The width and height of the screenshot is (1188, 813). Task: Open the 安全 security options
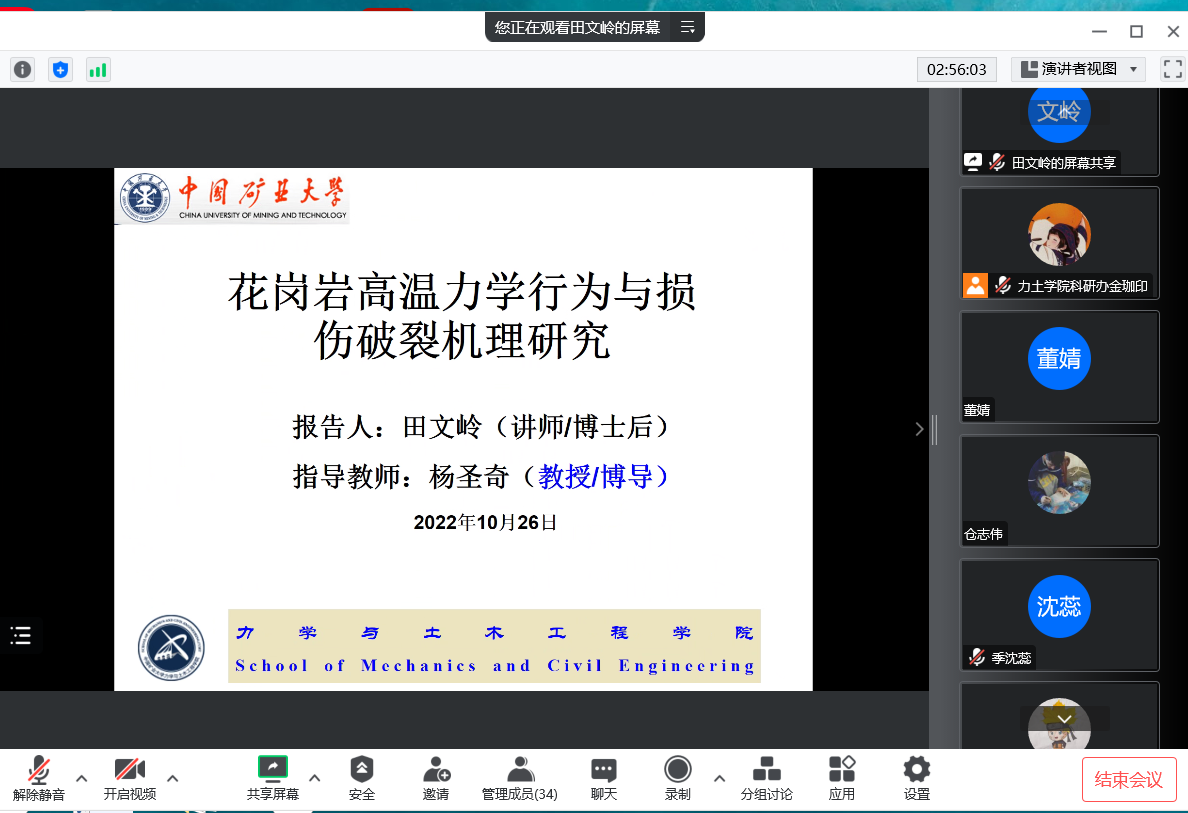(362, 778)
